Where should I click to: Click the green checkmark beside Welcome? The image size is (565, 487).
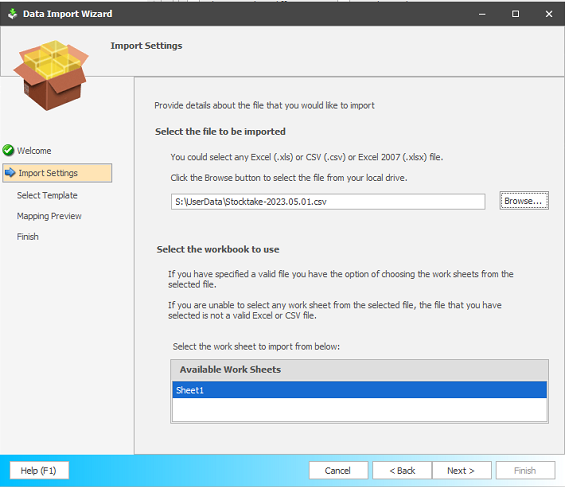point(8,150)
